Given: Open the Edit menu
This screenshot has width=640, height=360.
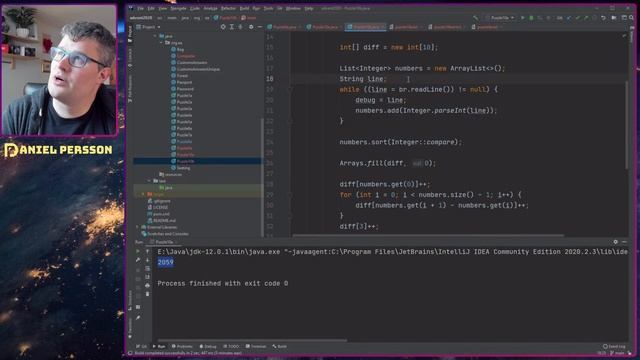Looking at the screenshot, I should pyautogui.click(x=151, y=8).
